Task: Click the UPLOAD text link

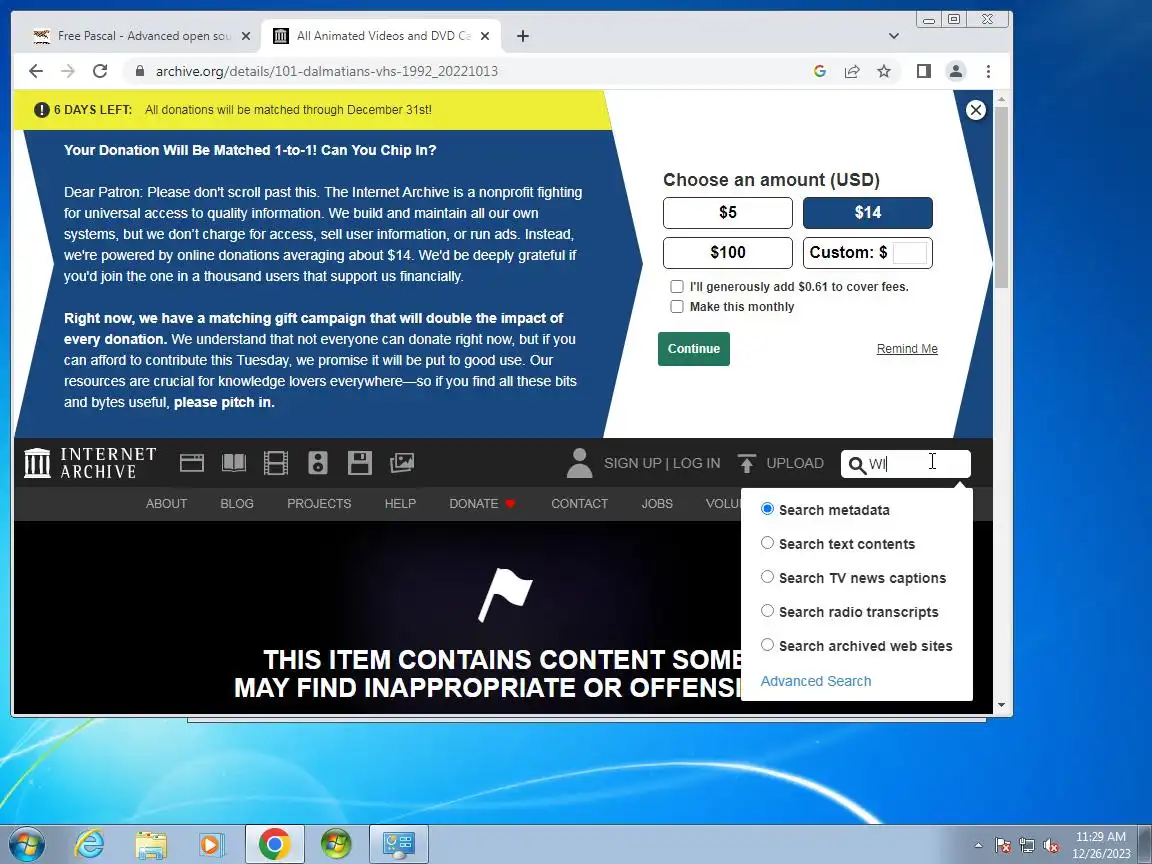Action: pos(795,463)
